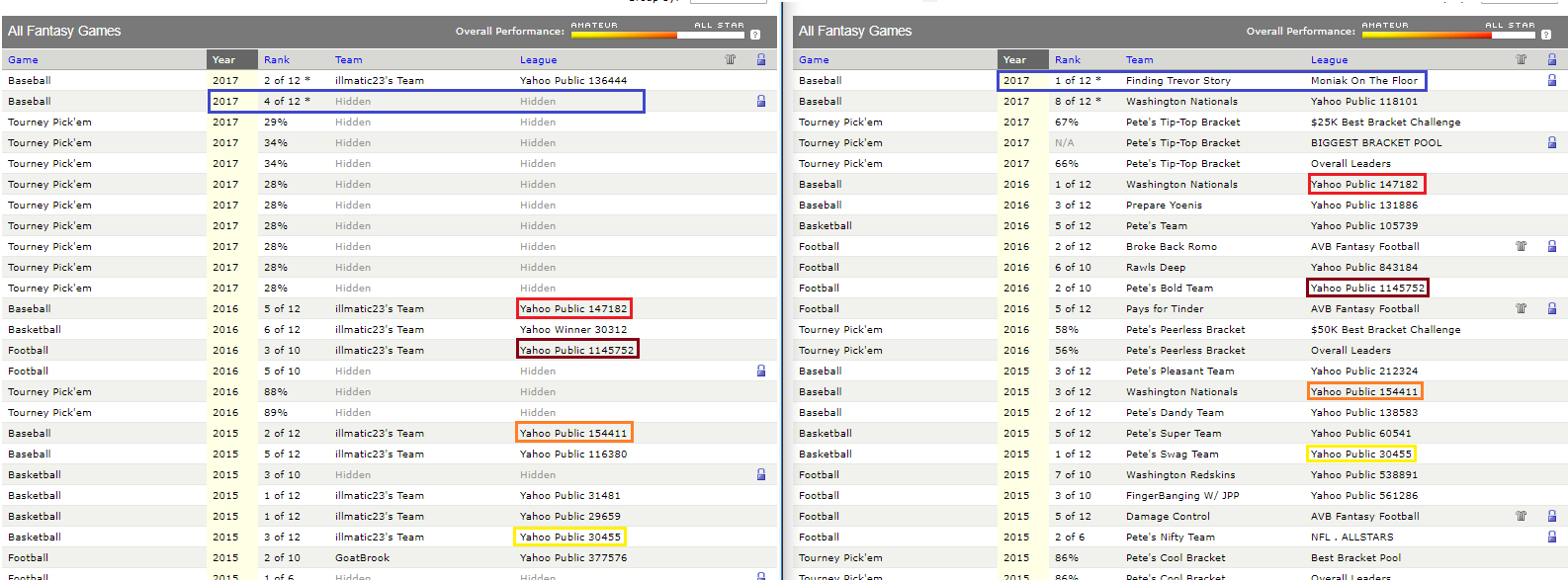Click the right Overall Performance amateur-to-all-star bar

pos(1448,35)
